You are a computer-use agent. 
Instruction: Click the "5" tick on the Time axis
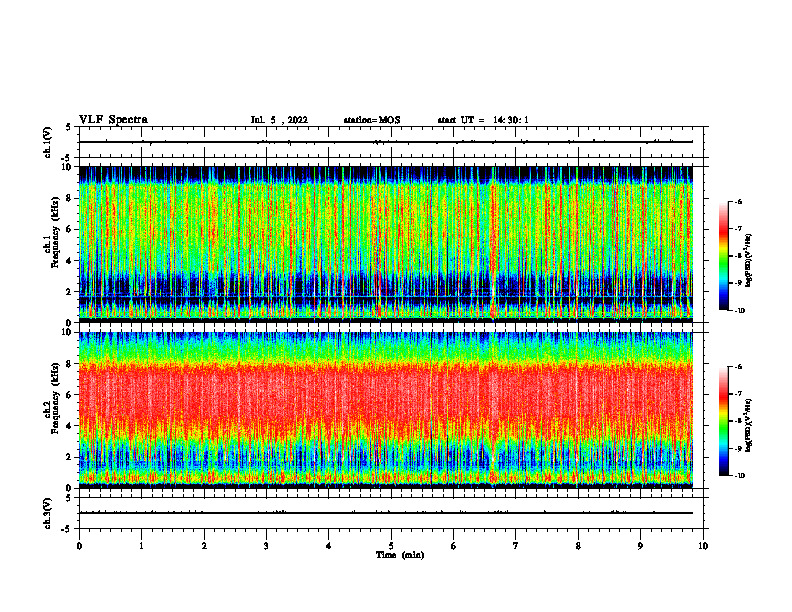tap(391, 546)
